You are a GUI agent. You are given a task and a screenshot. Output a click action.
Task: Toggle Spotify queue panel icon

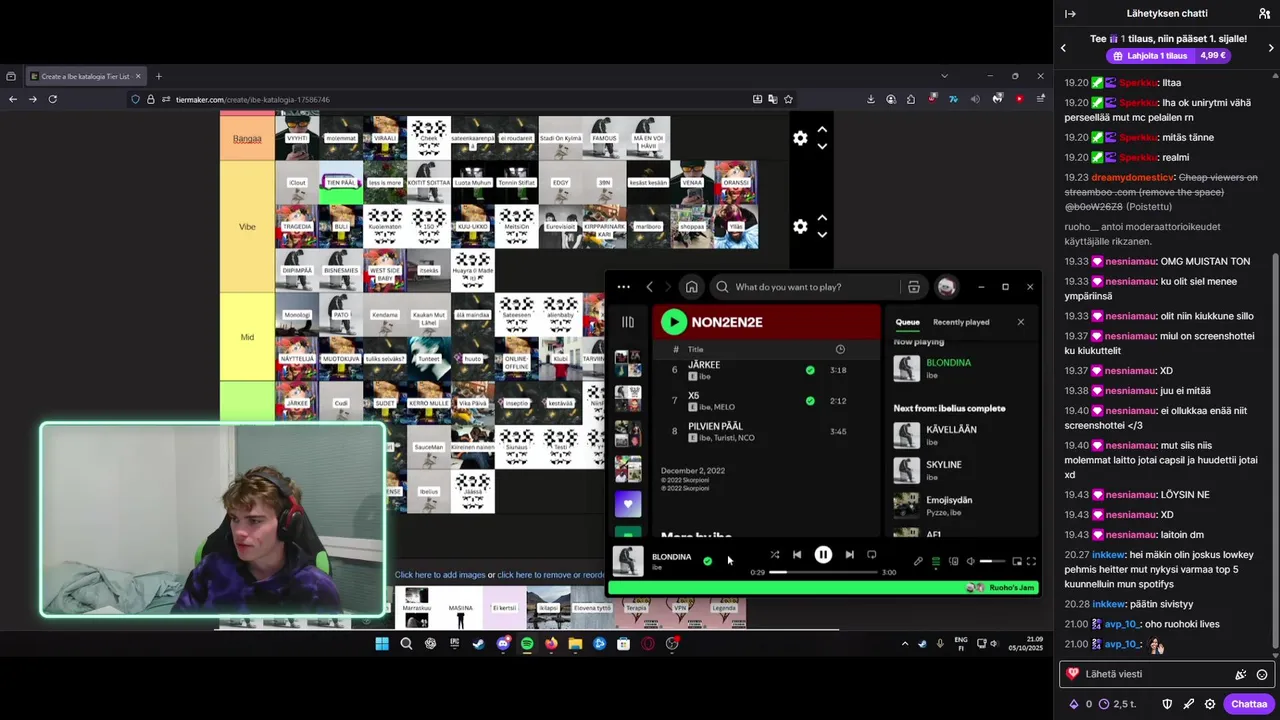pyautogui.click(x=936, y=561)
